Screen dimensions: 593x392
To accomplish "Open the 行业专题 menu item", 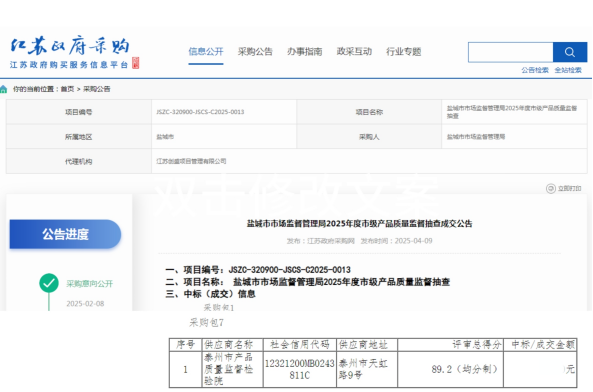I will pyautogui.click(x=404, y=52).
